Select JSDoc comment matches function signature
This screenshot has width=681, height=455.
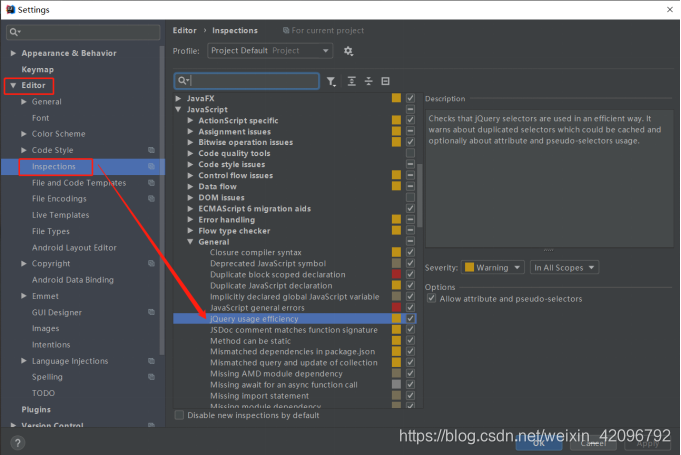294,330
